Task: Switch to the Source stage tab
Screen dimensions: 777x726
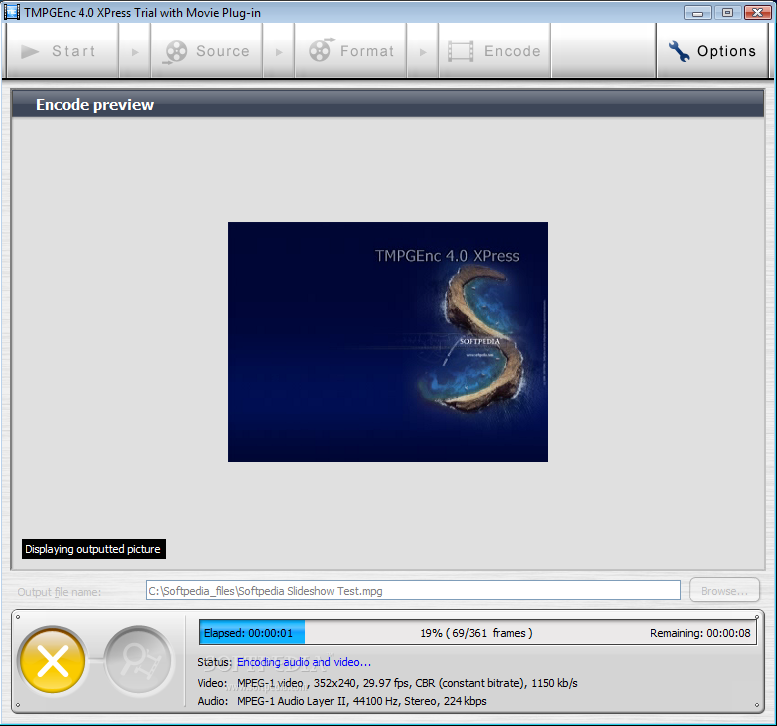Action: [207, 51]
